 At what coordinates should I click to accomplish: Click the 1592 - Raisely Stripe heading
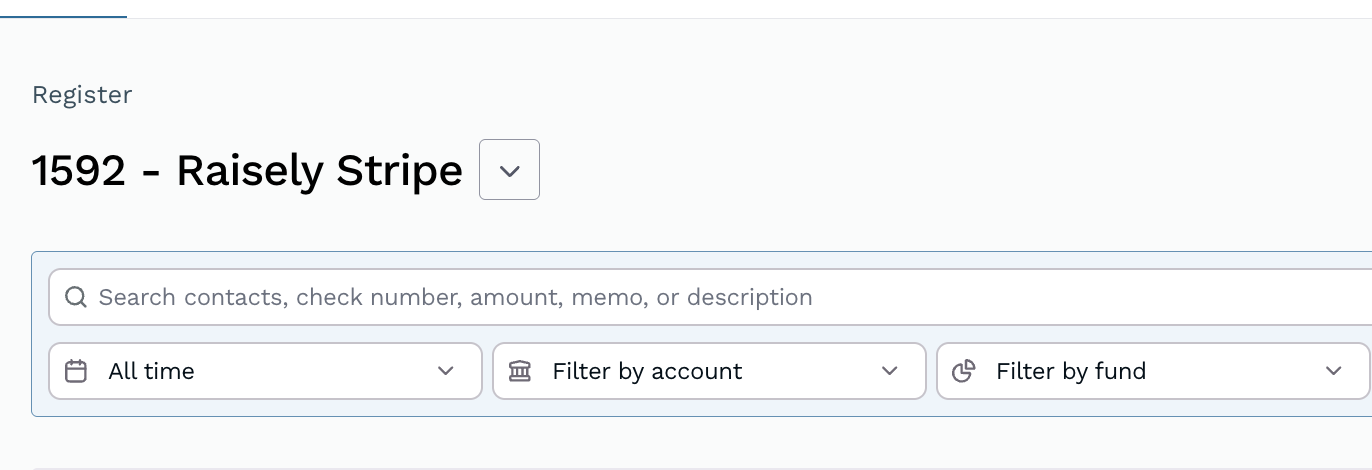pos(247,171)
